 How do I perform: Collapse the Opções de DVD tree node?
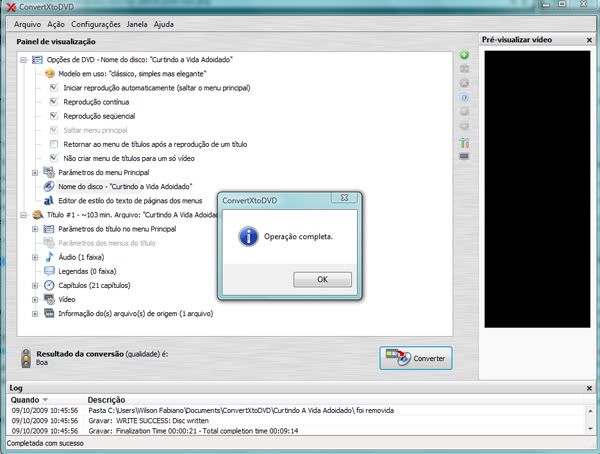pyautogui.click(x=24, y=60)
